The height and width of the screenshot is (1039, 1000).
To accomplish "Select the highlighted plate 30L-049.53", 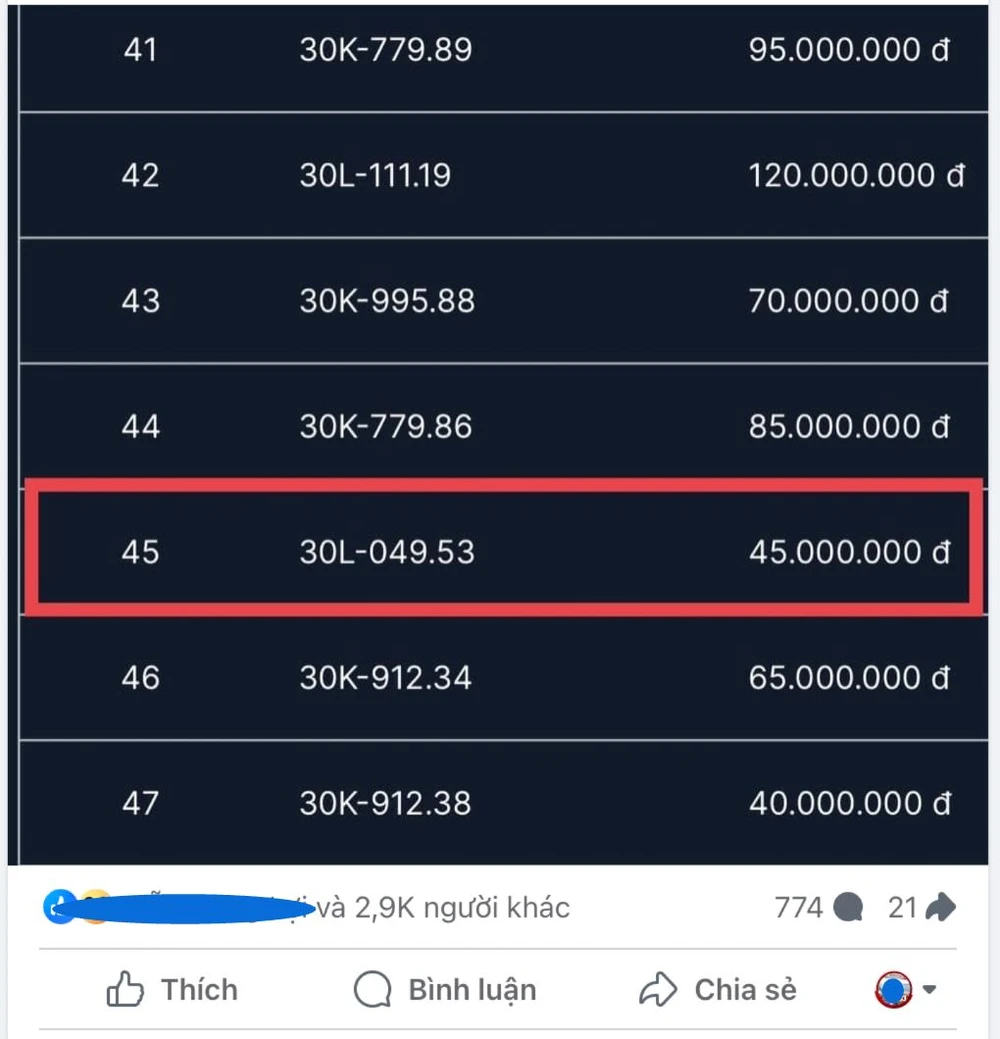I will coord(387,552).
